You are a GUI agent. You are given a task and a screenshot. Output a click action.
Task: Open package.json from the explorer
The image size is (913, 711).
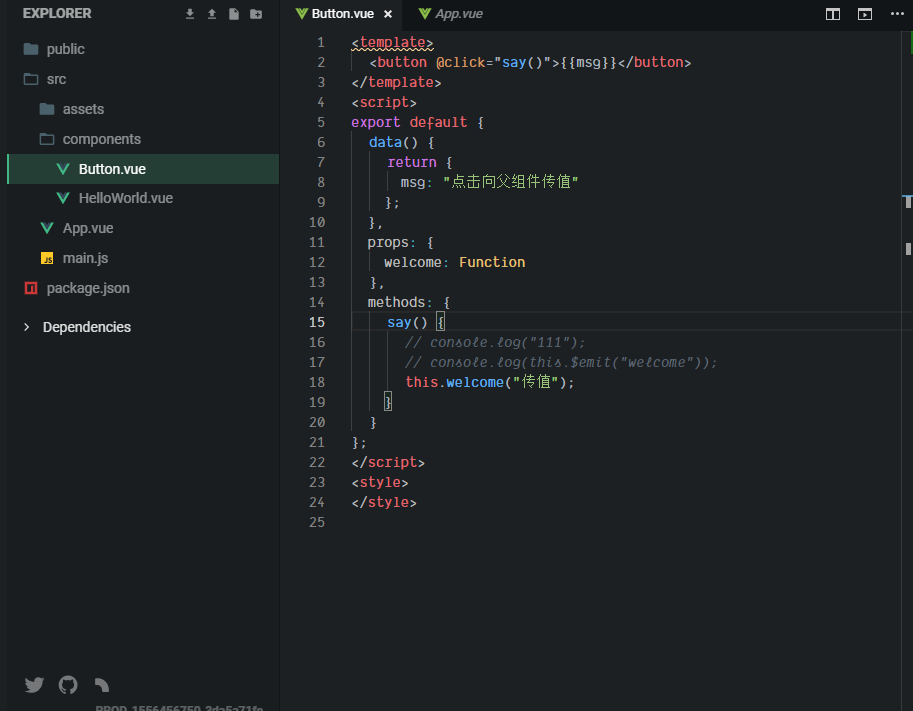(87, 288)
